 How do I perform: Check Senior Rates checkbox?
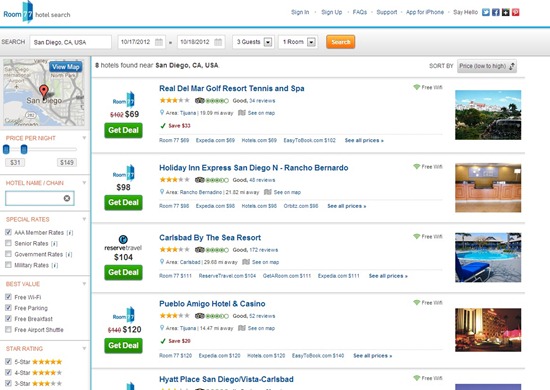8,243
